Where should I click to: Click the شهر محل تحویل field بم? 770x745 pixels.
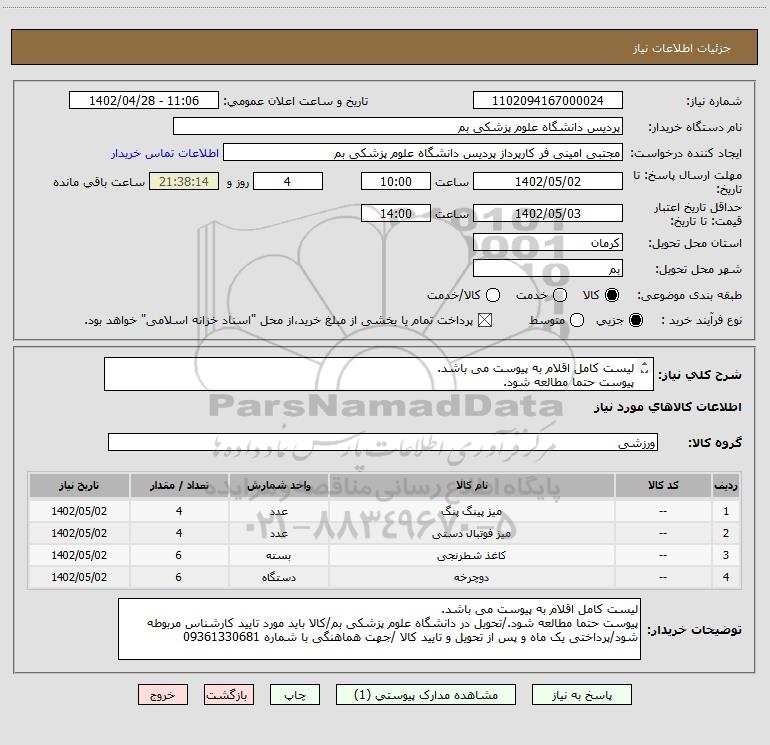click(x=548, y=268)
